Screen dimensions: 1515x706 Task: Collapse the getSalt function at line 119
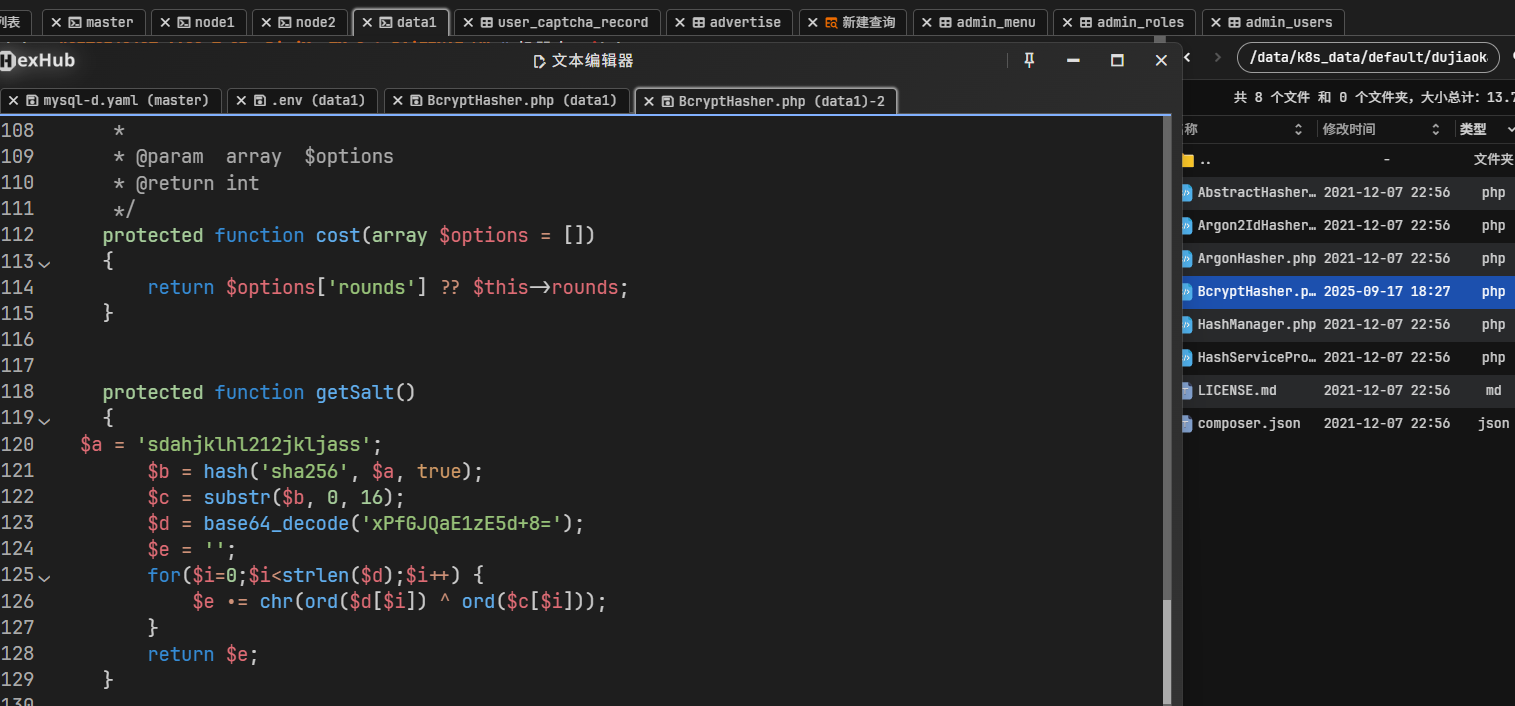click(43, 419)
